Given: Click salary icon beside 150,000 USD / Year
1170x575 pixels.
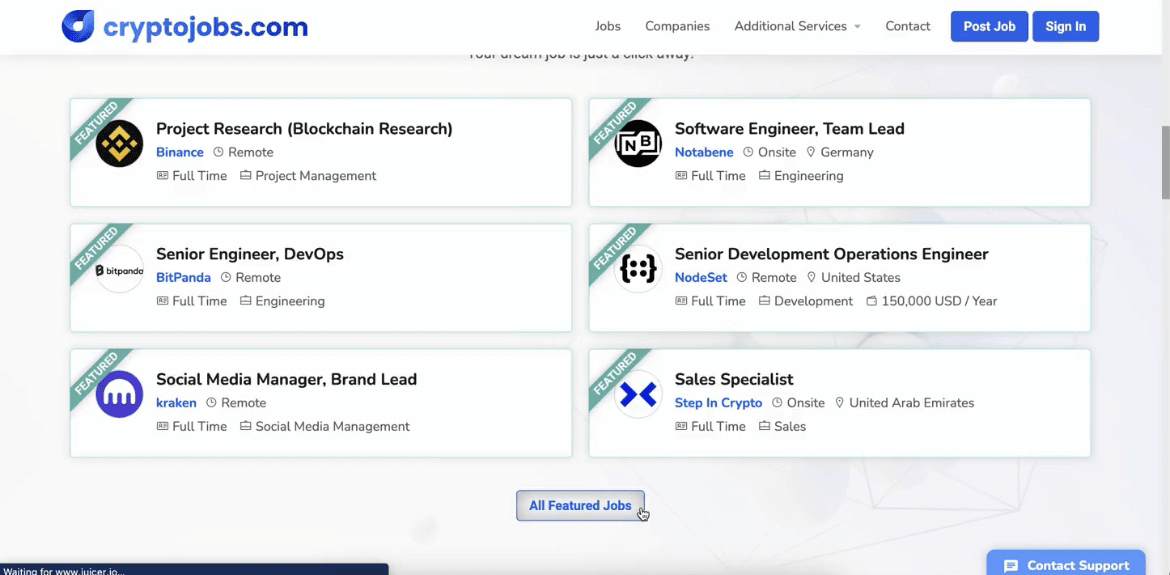Looking at the screenshot, I should click(872, 301).
